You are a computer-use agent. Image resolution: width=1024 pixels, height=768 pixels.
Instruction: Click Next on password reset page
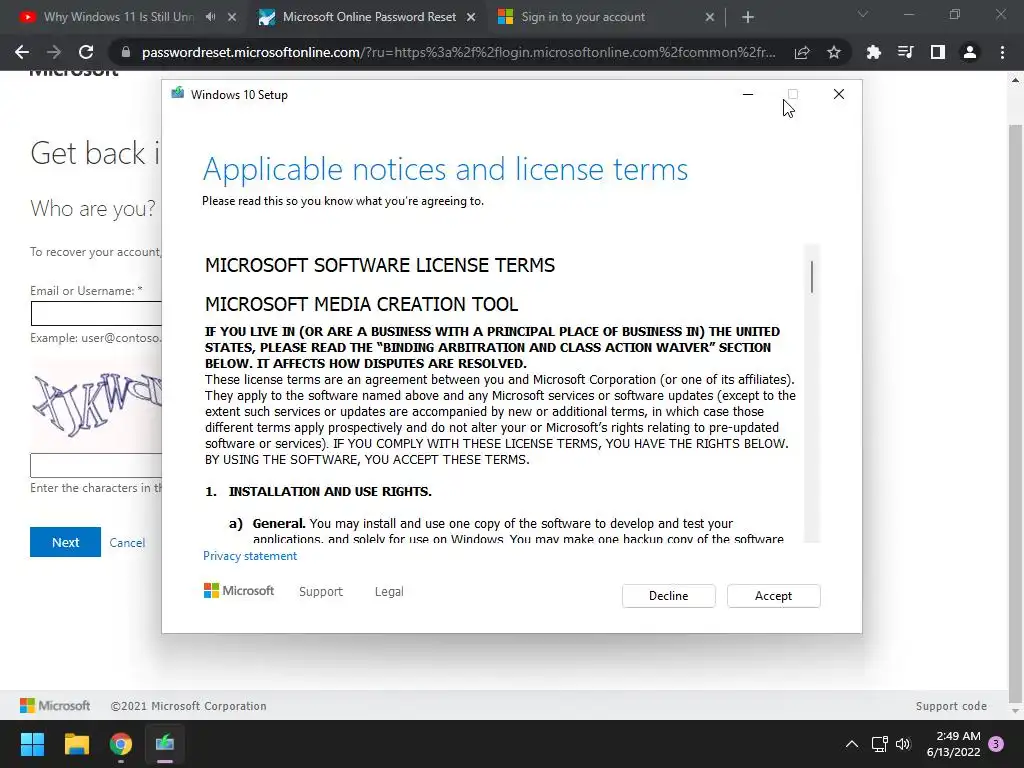coord(65,542)
